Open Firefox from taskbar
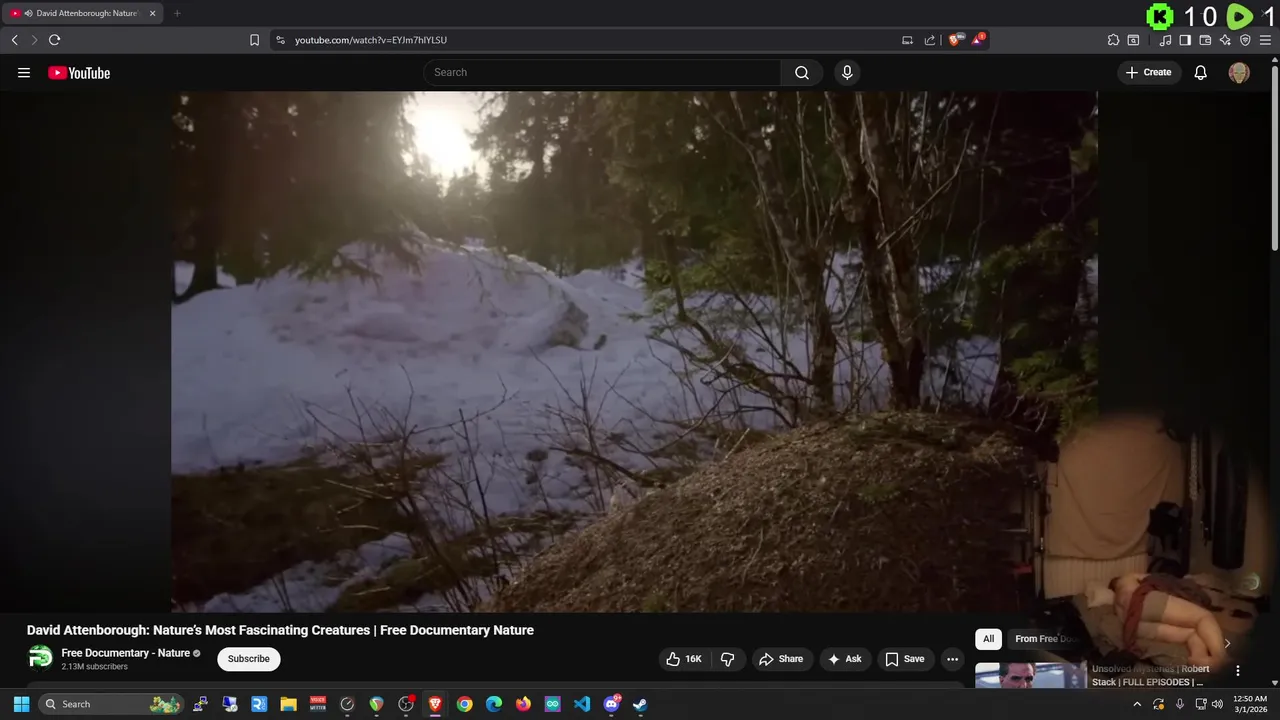The image size is (1280, 720). tap(523, 704)
